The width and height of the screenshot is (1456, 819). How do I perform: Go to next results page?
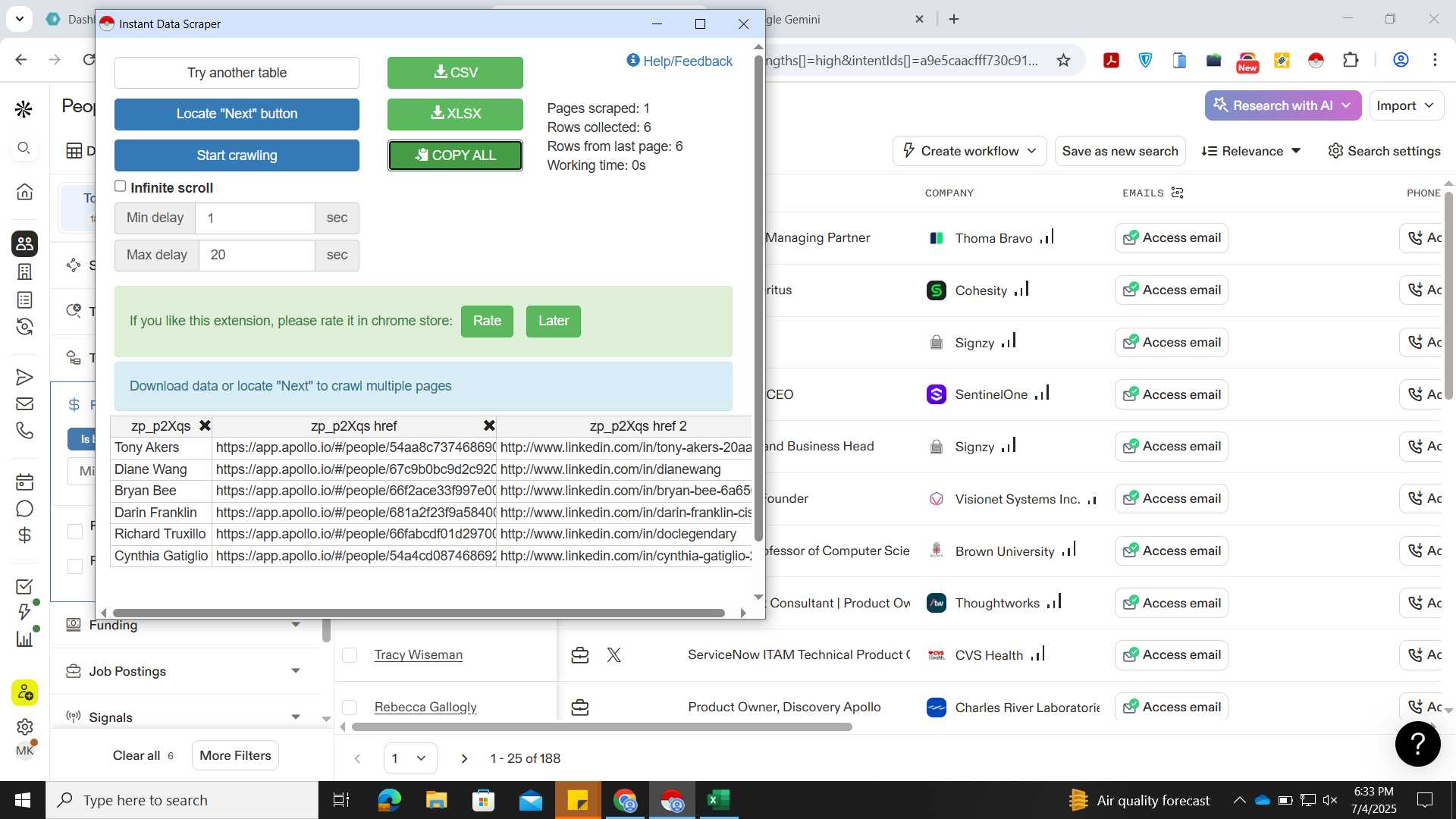pyautogui.click(x=464, y=759)
